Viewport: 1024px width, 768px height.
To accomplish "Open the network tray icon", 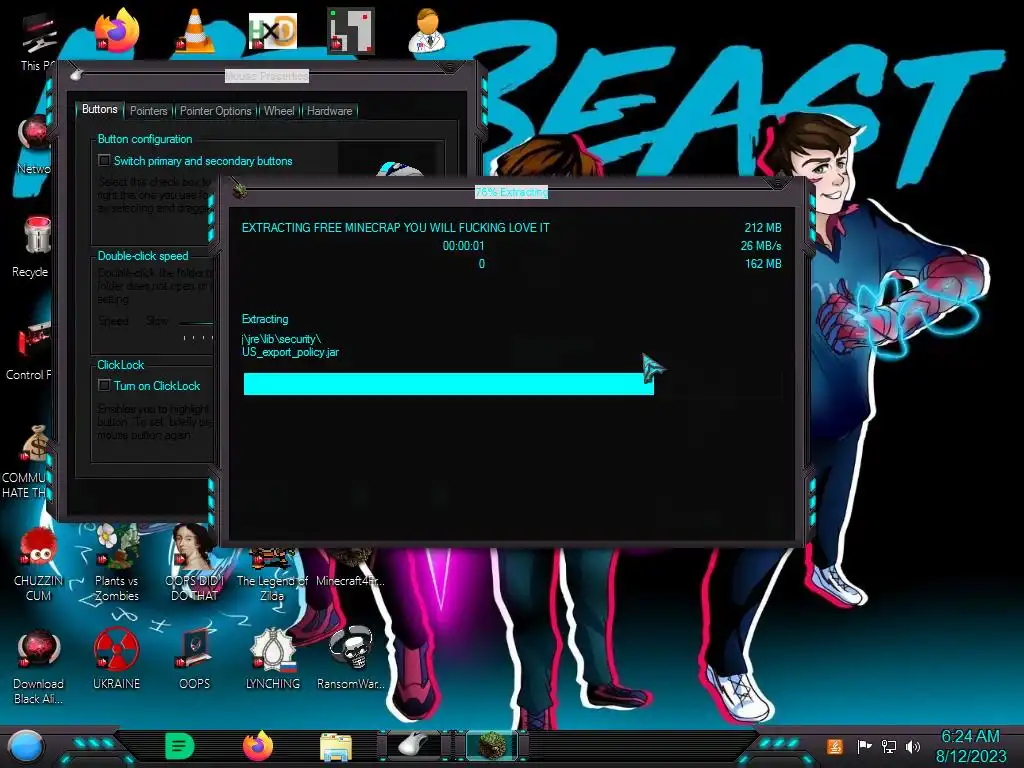I will pyautogui.click(x=888, y=746).
